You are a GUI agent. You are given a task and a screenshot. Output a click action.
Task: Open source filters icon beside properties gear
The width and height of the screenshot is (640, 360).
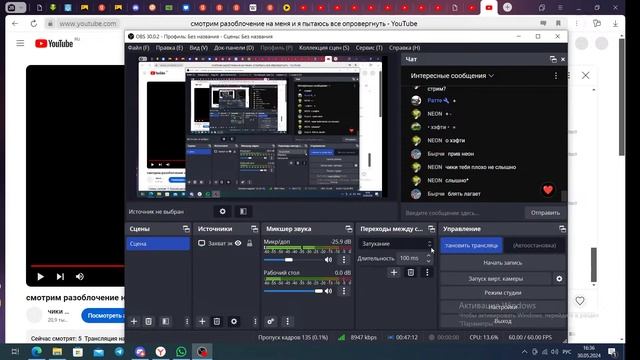[243, 211]
